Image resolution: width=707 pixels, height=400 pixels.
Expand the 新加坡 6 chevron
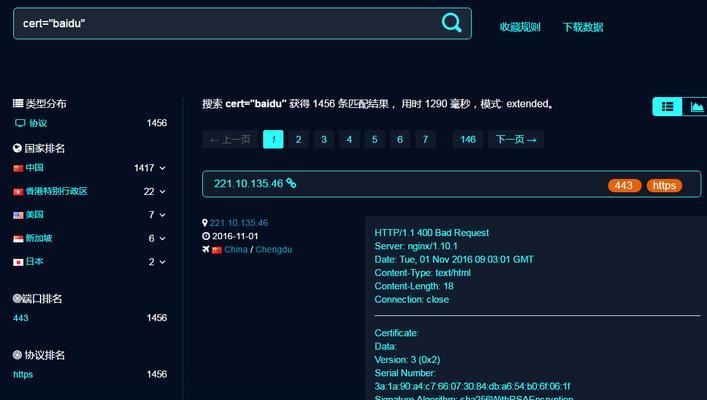(x=162, y=239)
